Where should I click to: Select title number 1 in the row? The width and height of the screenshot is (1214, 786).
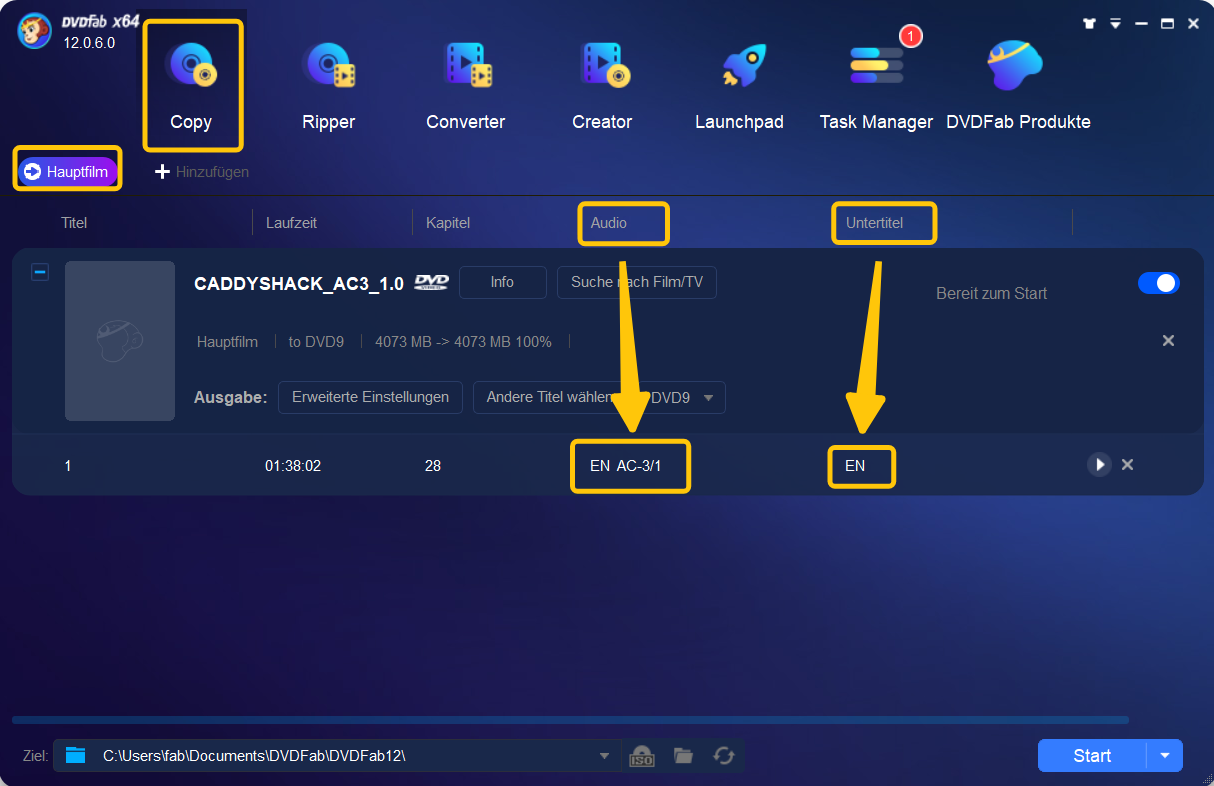coord(68,466)
